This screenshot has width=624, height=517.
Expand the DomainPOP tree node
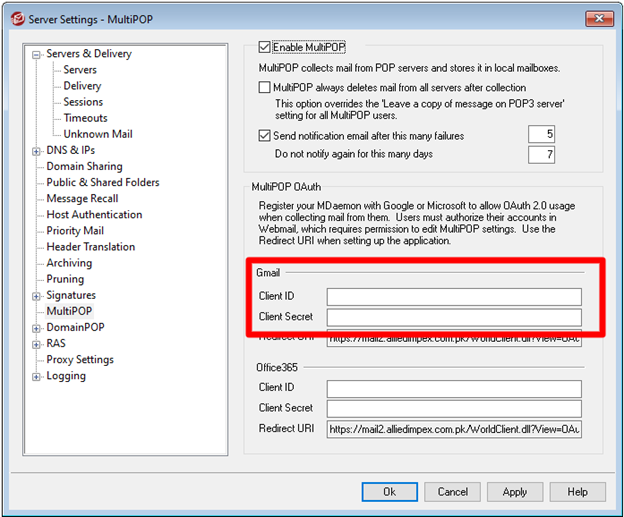click(37, 328)
